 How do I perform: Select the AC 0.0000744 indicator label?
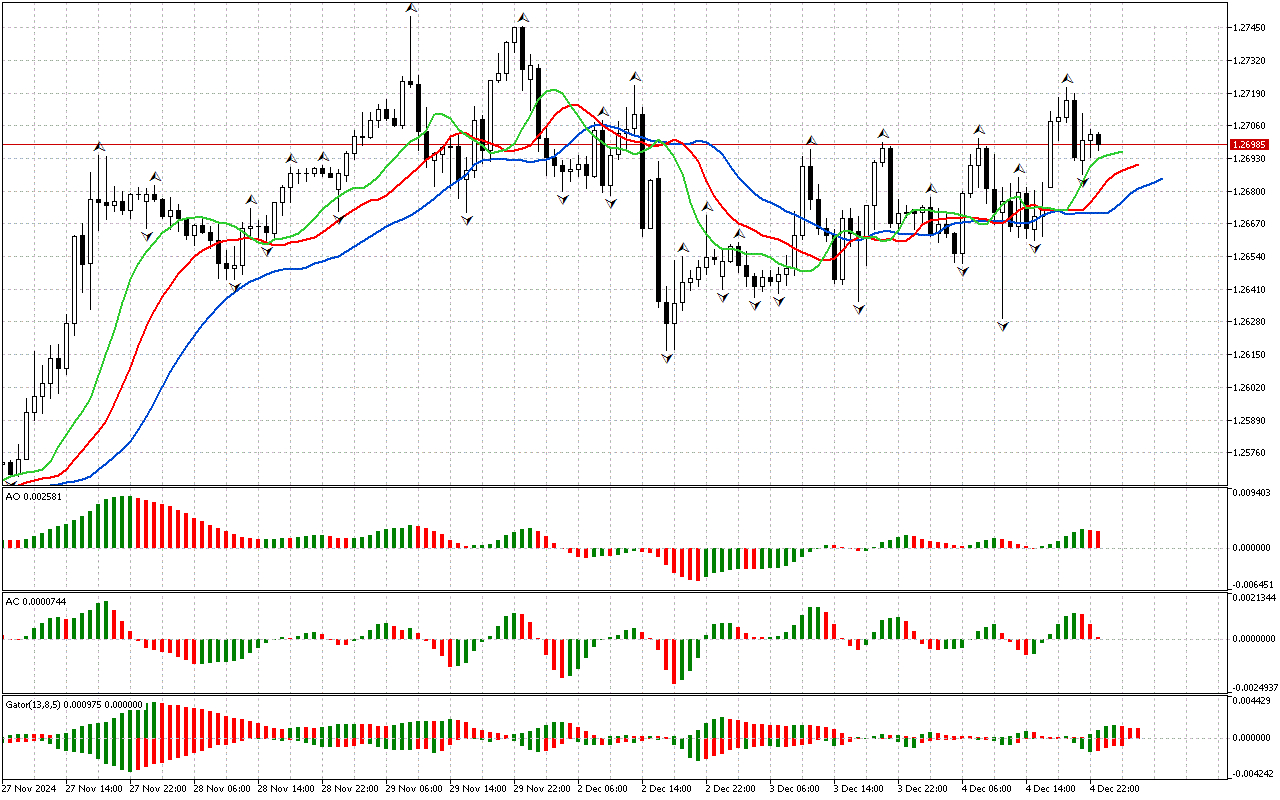(35, 601)
